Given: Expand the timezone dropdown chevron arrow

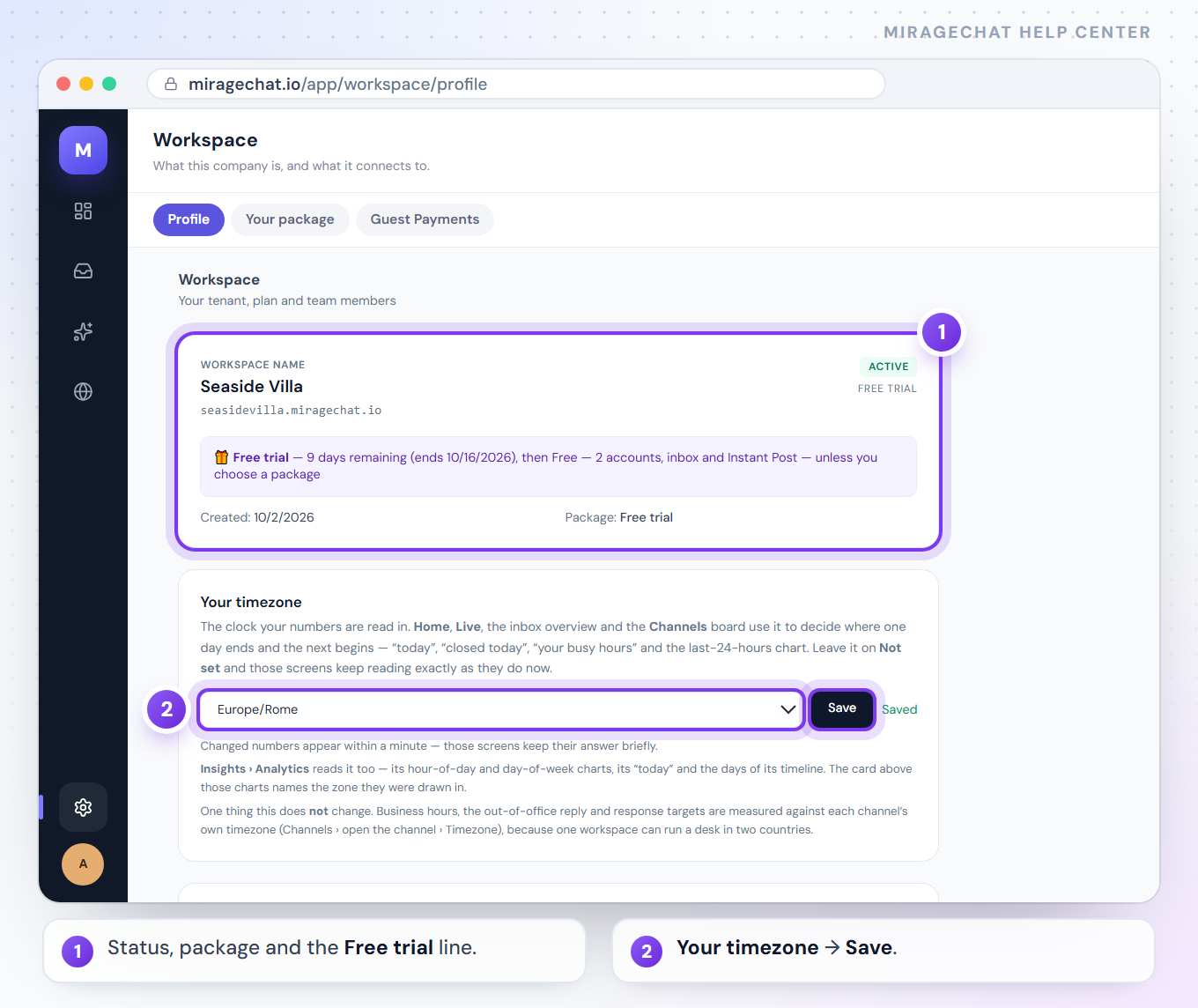Looking at the screenshot, I should 788,709.
